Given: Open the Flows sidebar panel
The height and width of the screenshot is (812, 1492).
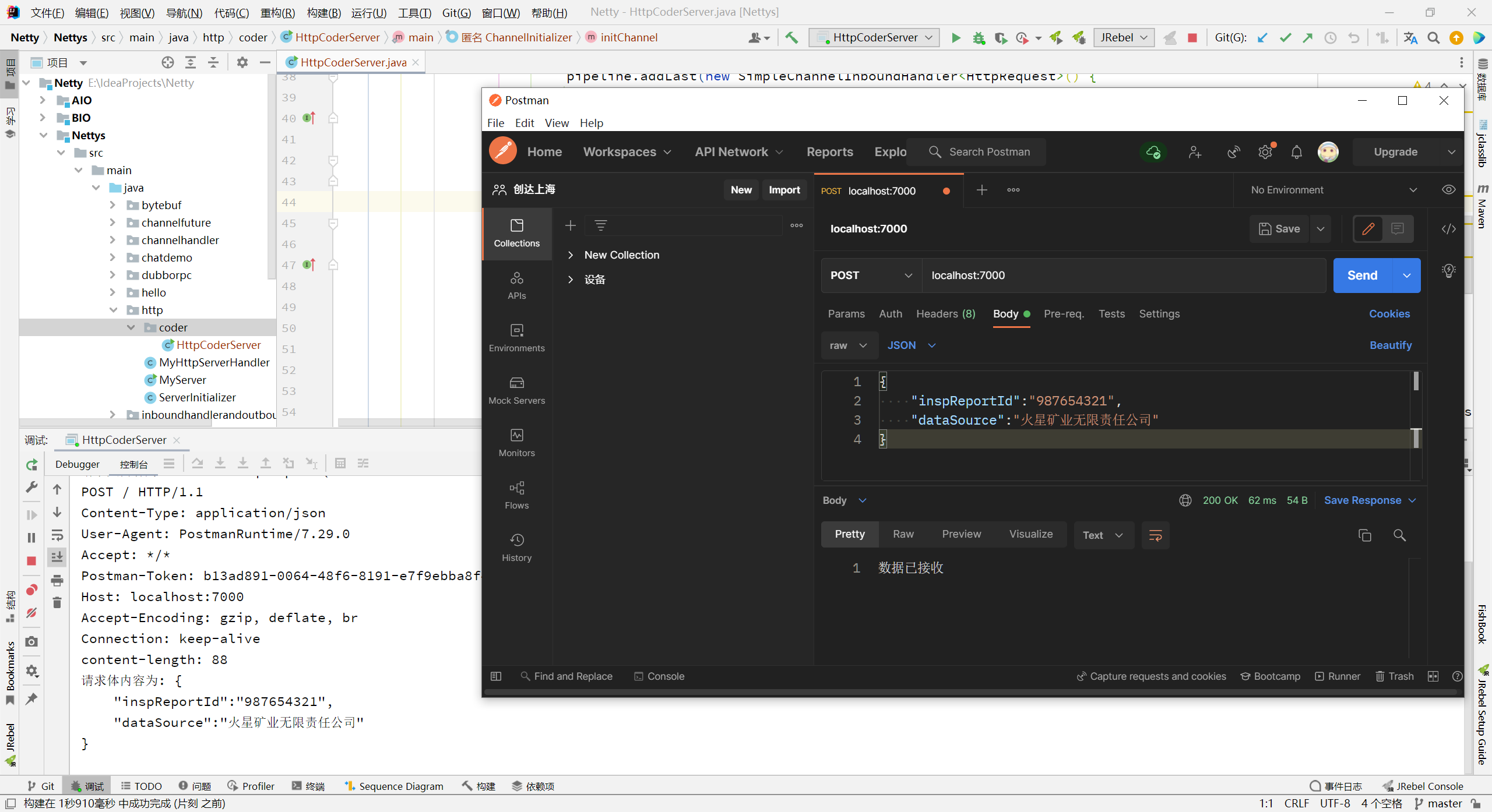Looking at the screenshot, I should point(517,495).
